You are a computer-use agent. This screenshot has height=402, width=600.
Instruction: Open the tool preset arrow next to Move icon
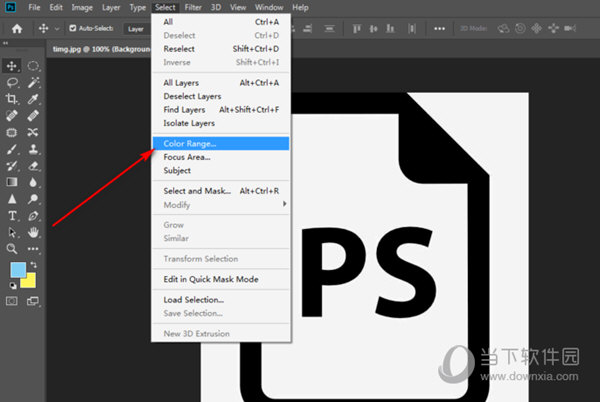click(x=56, y=28)
